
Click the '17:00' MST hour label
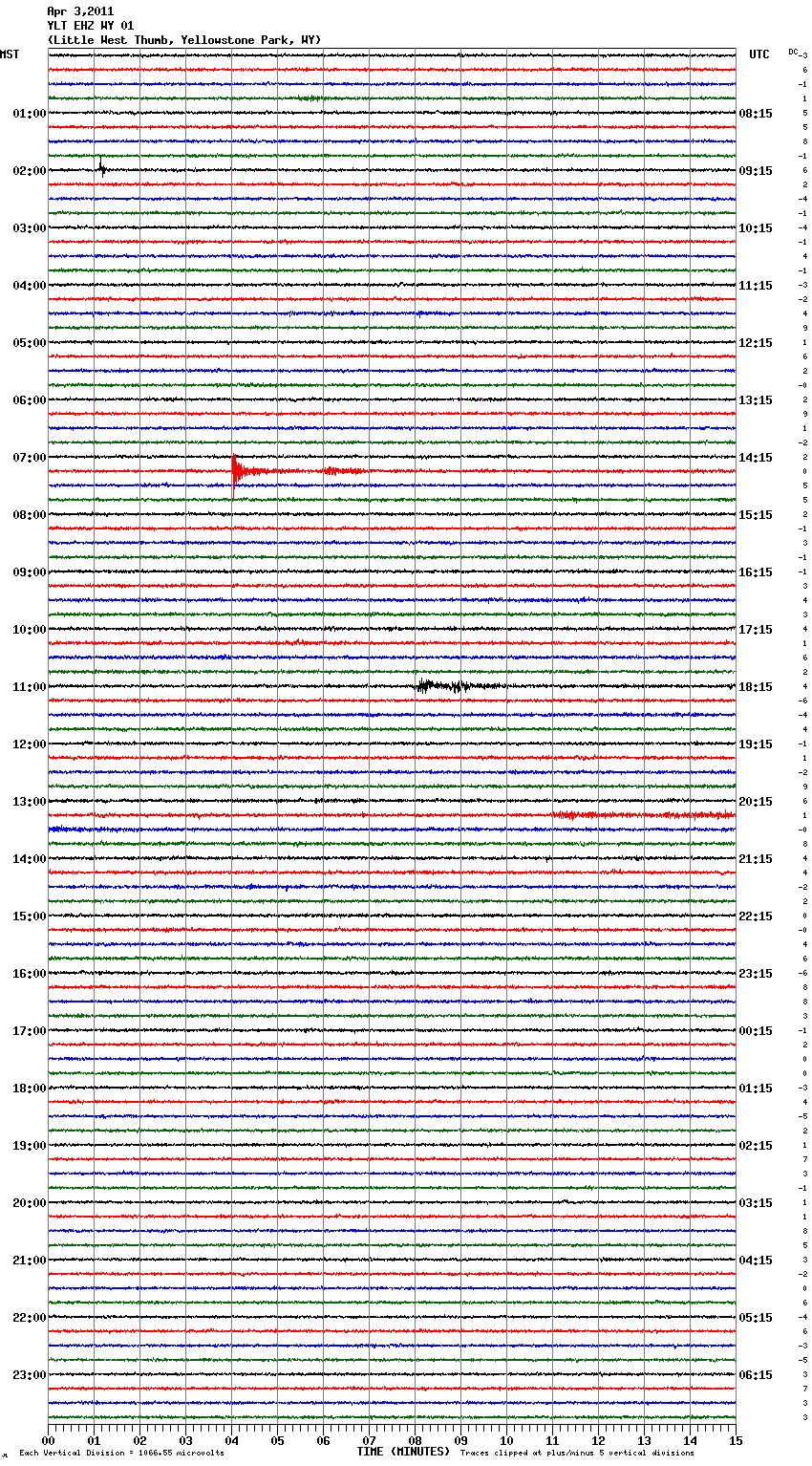pos(29,1031)
